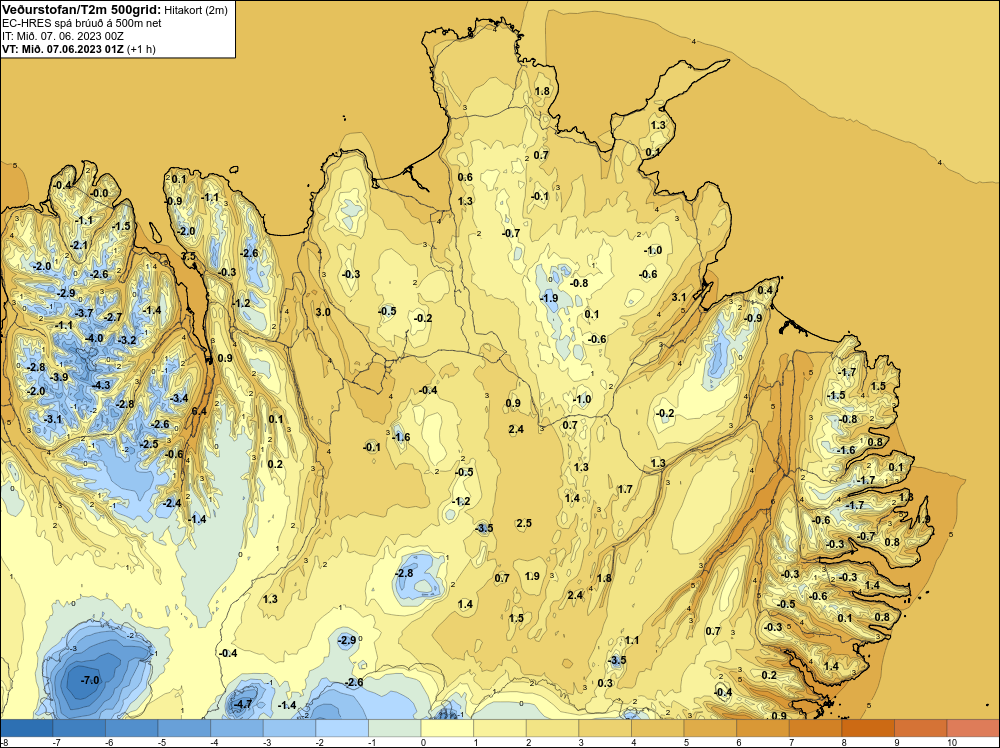Select the positive 1.7 temperature value
The image size is (1000, 748).
625,489
